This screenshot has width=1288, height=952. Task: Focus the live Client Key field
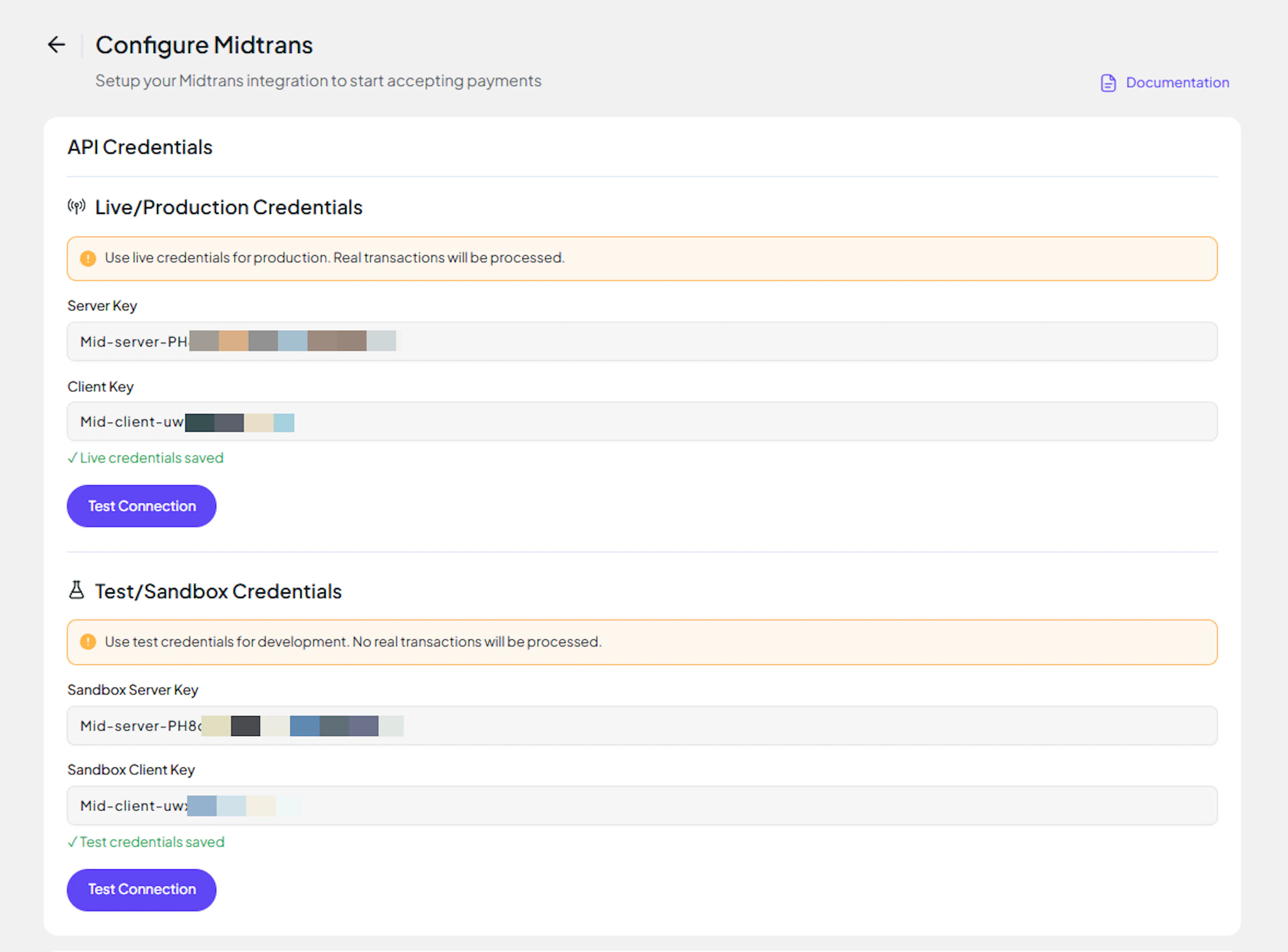coord(642,421)
